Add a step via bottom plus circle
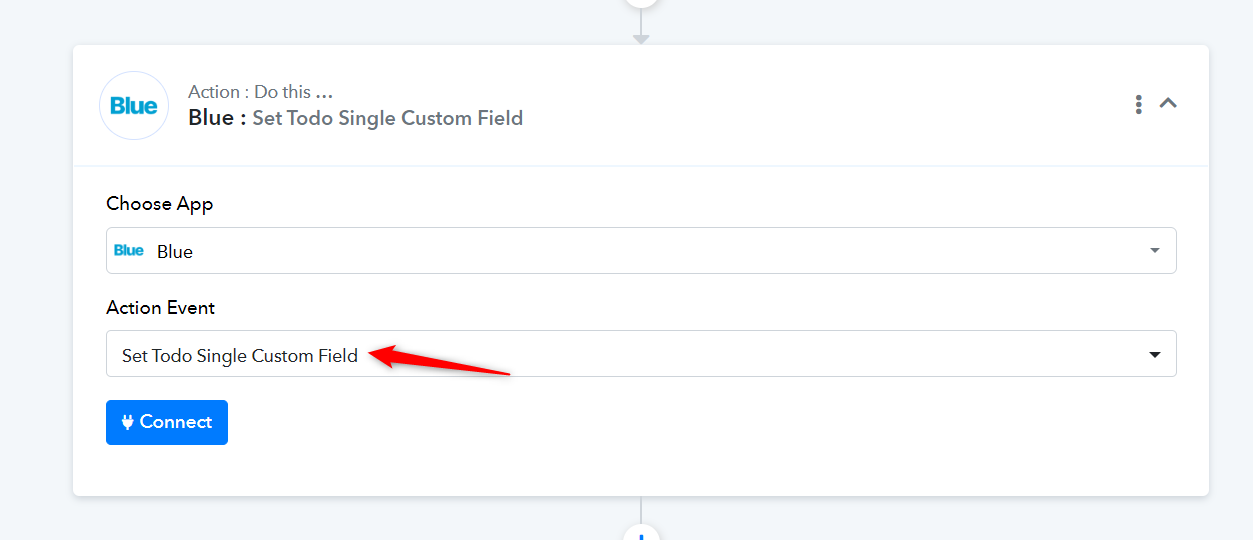Image resolution: width=1253 pixels, height=540 pixels. coord(641,534)
